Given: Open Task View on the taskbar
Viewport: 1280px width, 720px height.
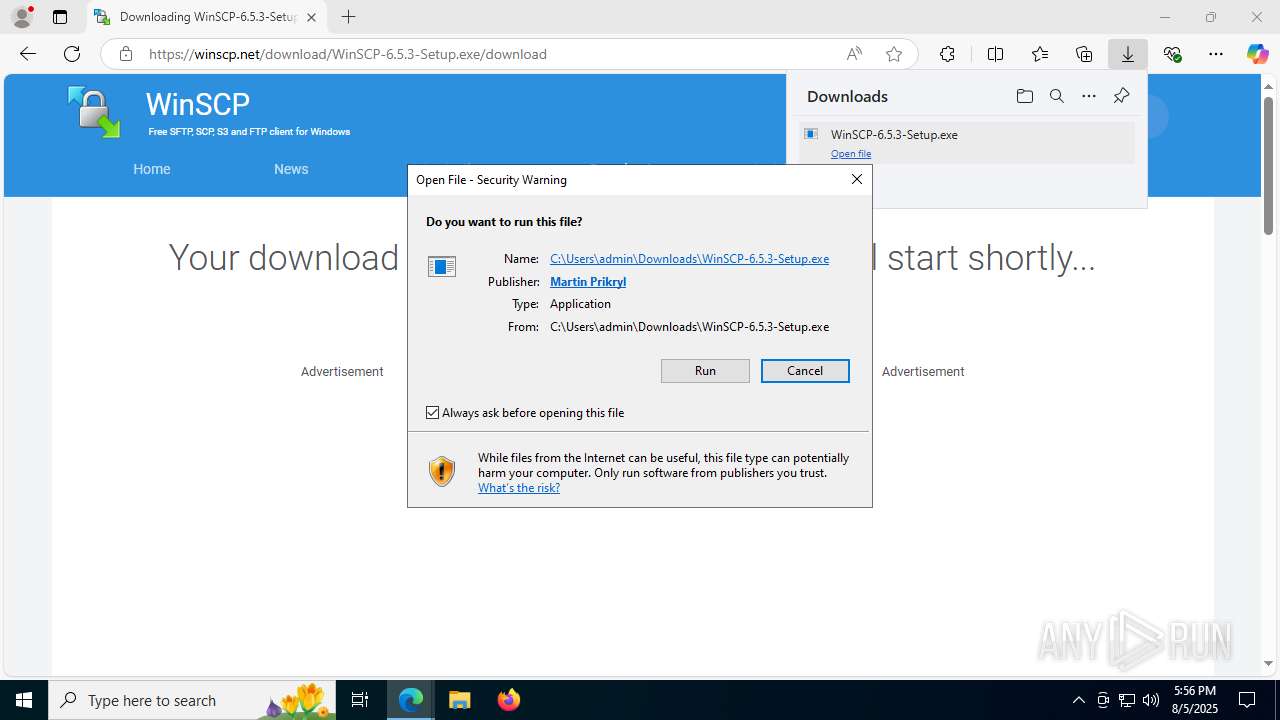Looking at the screenshot, I should (360, 700).
